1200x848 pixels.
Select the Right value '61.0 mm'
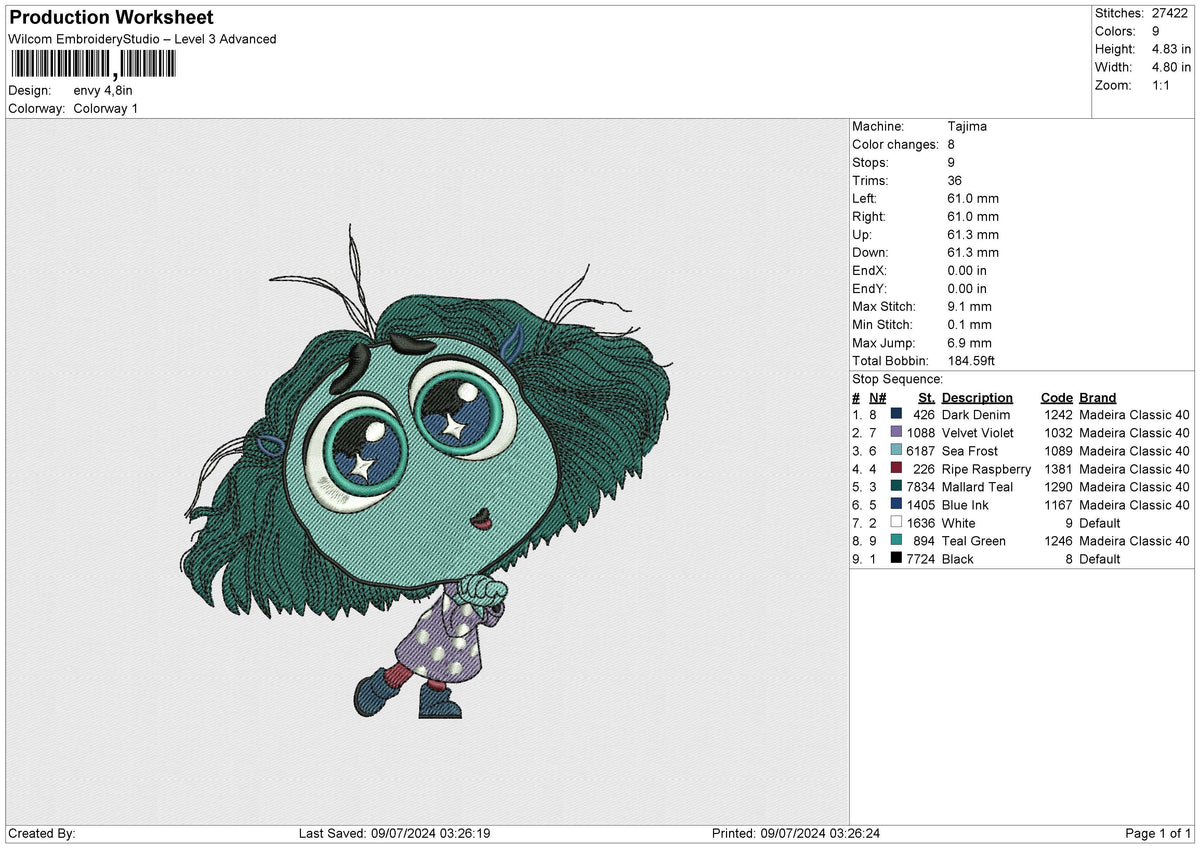tap(973, 216)
